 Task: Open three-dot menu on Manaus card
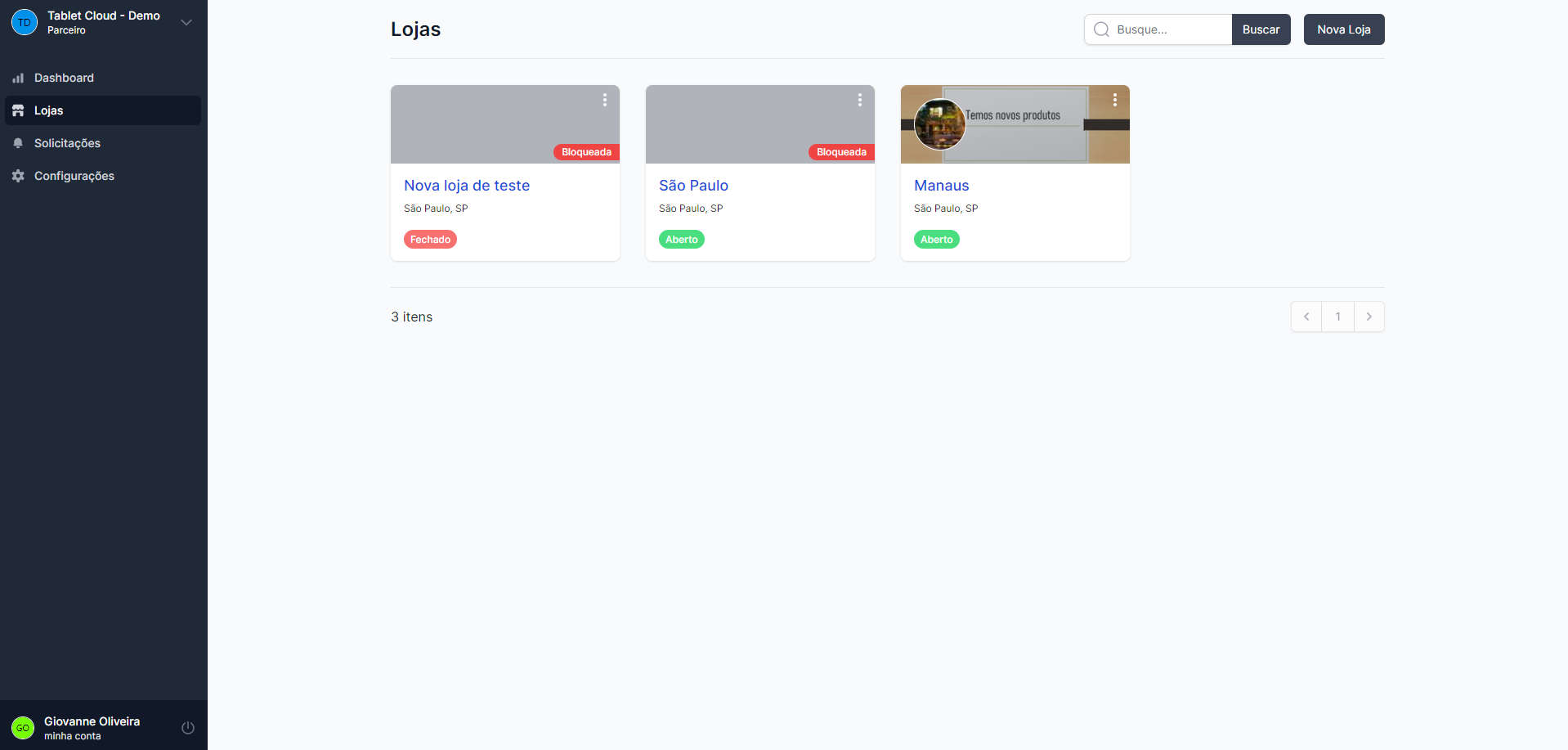click(1115, 100)
